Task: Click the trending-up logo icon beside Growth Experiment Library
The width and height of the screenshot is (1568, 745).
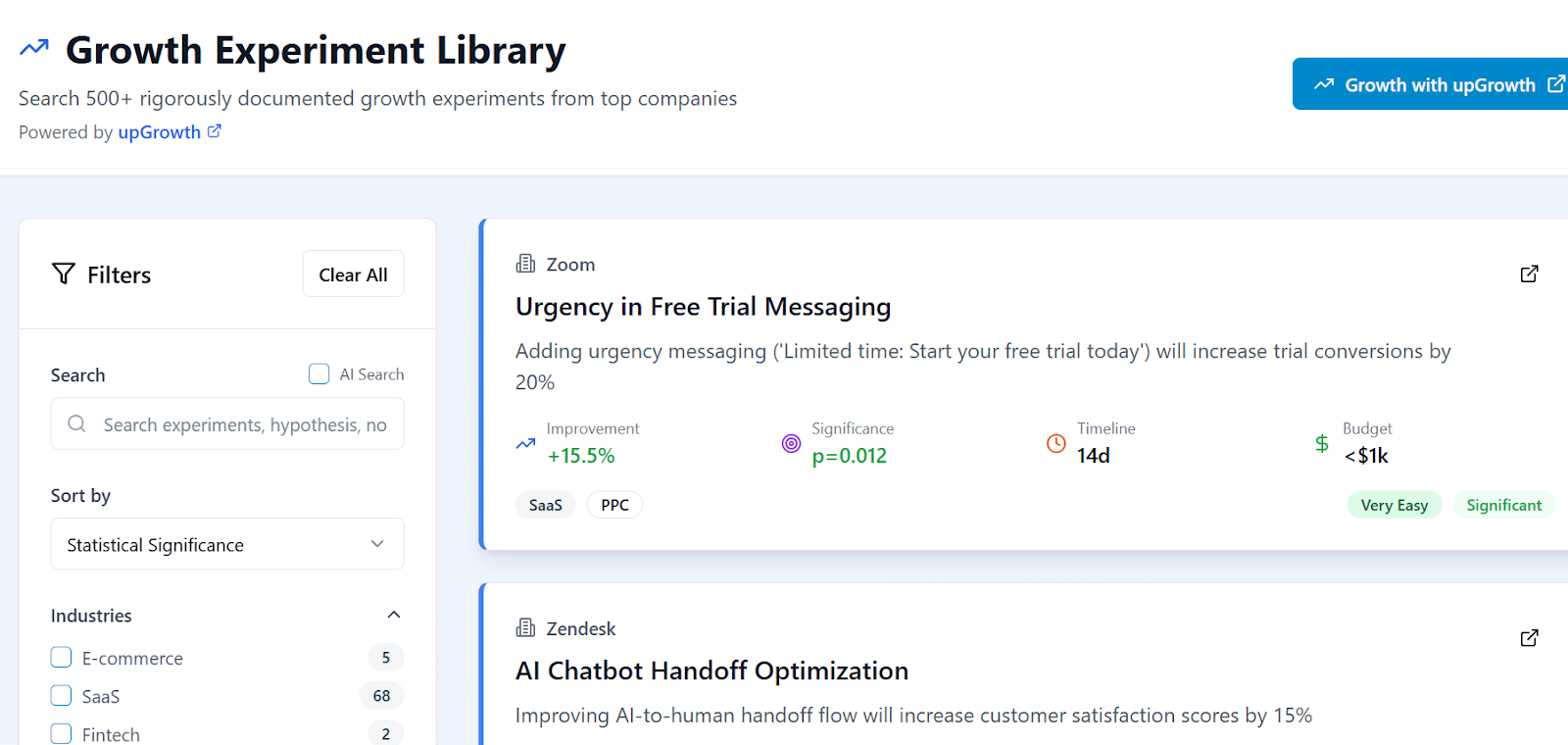Action: pos(34,48)
